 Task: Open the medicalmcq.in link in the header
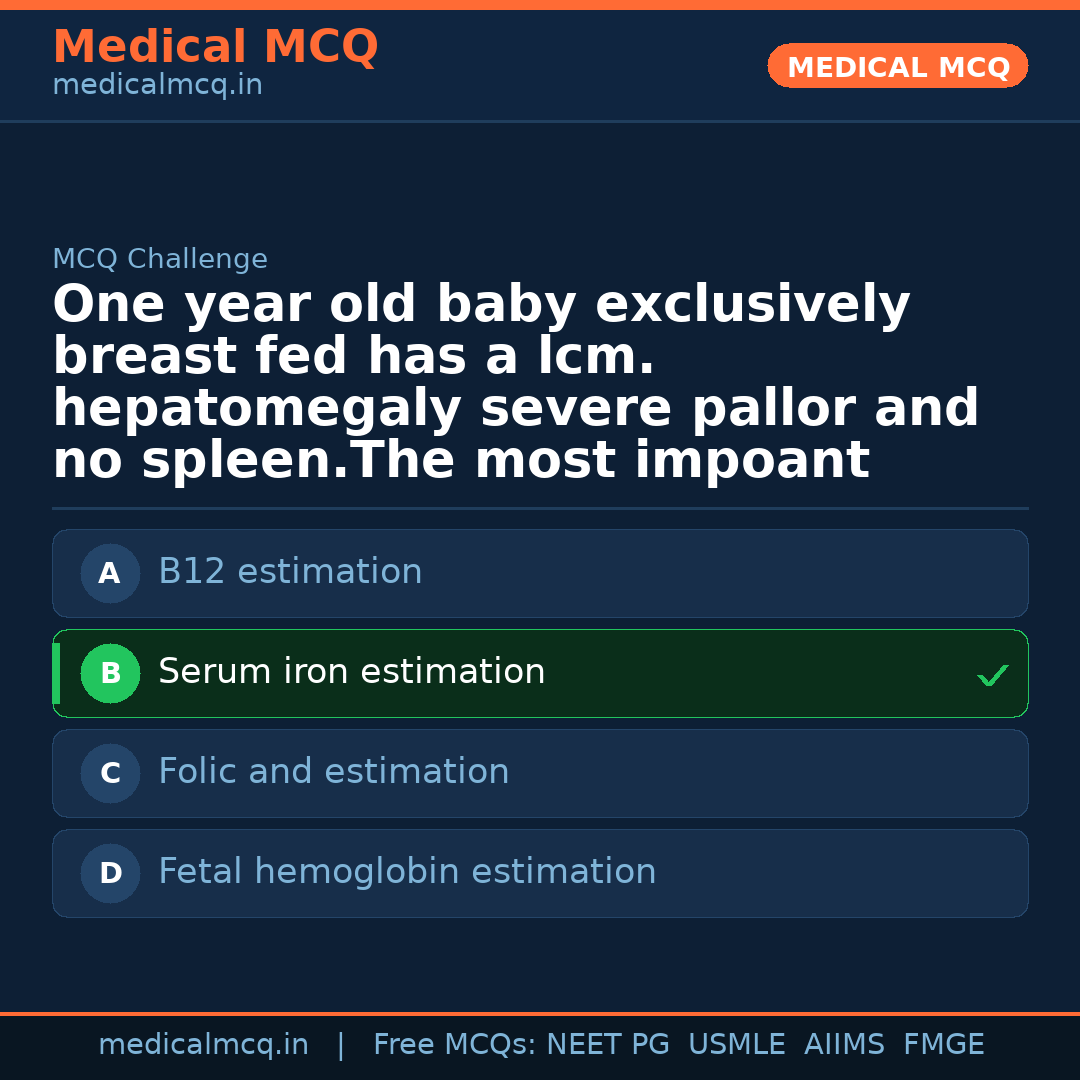pos(156,84)
